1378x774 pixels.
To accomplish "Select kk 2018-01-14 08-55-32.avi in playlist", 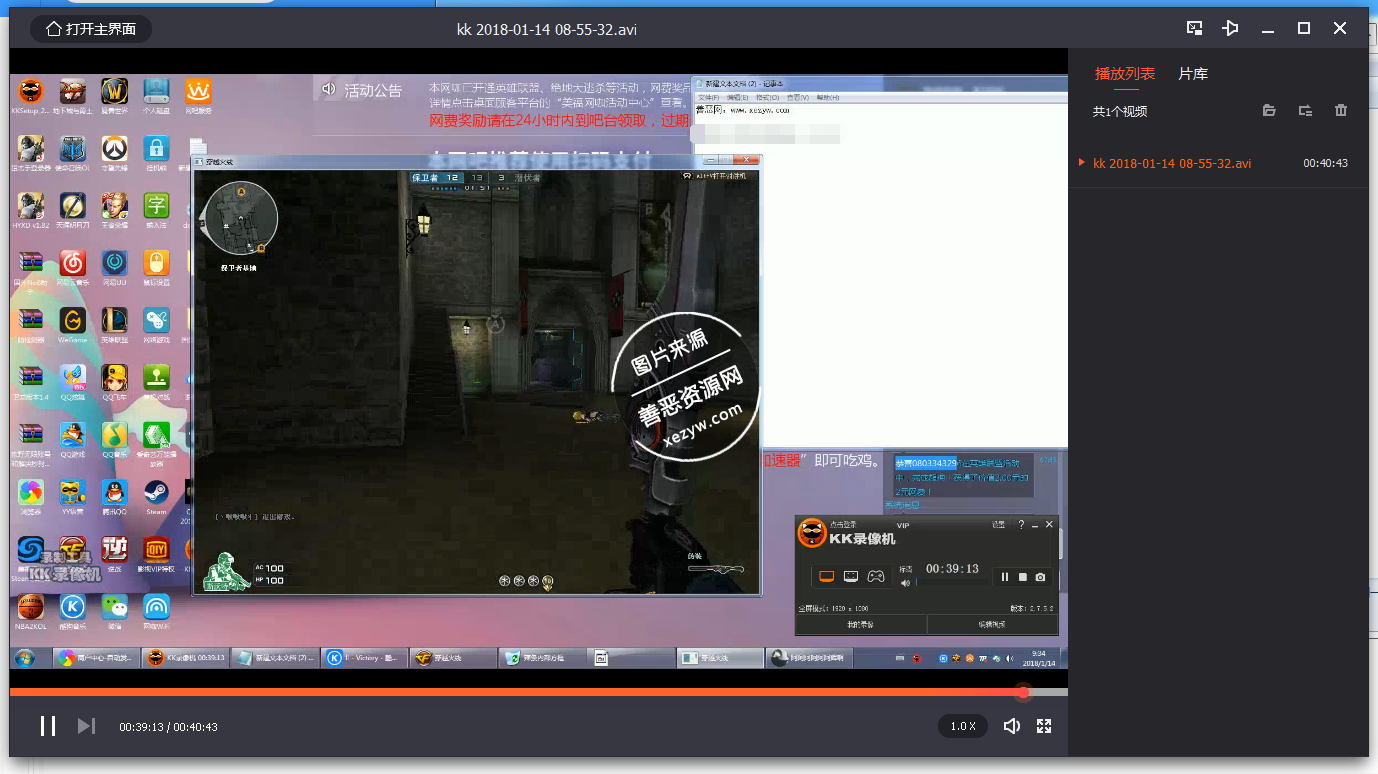I will click(x=1171, y=163).
